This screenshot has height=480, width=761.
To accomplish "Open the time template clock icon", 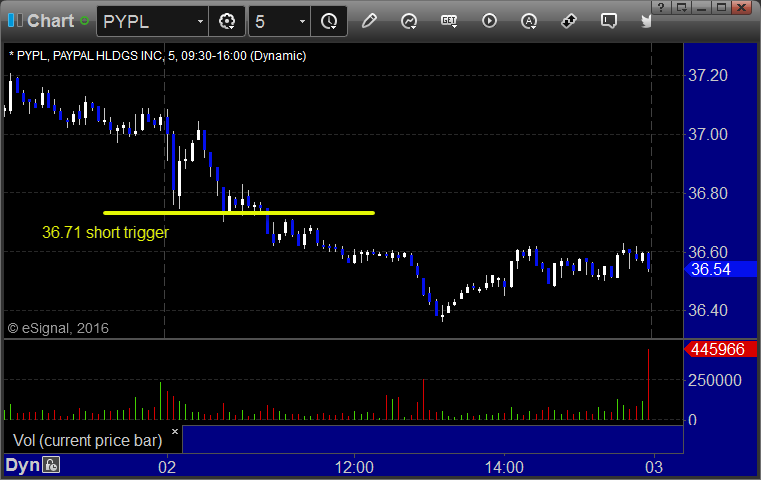I will [x=329, y=21].
